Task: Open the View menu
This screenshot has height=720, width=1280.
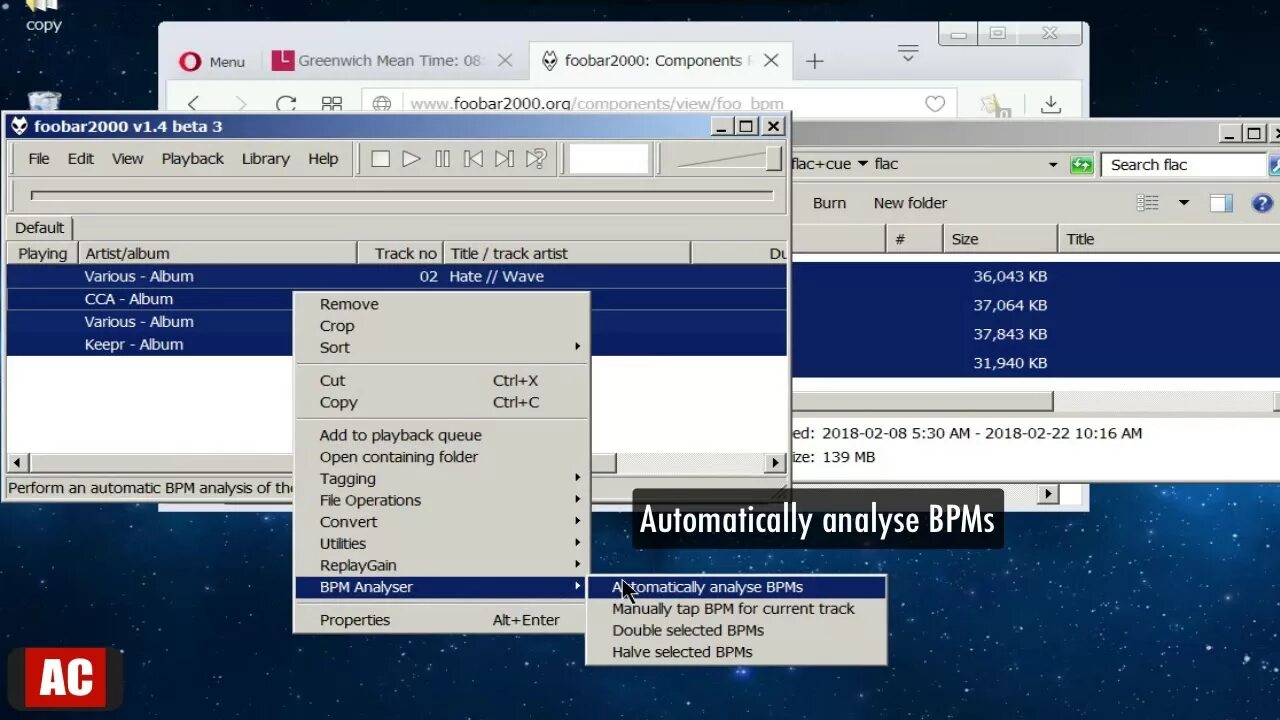Action: (x=127, y=159)
